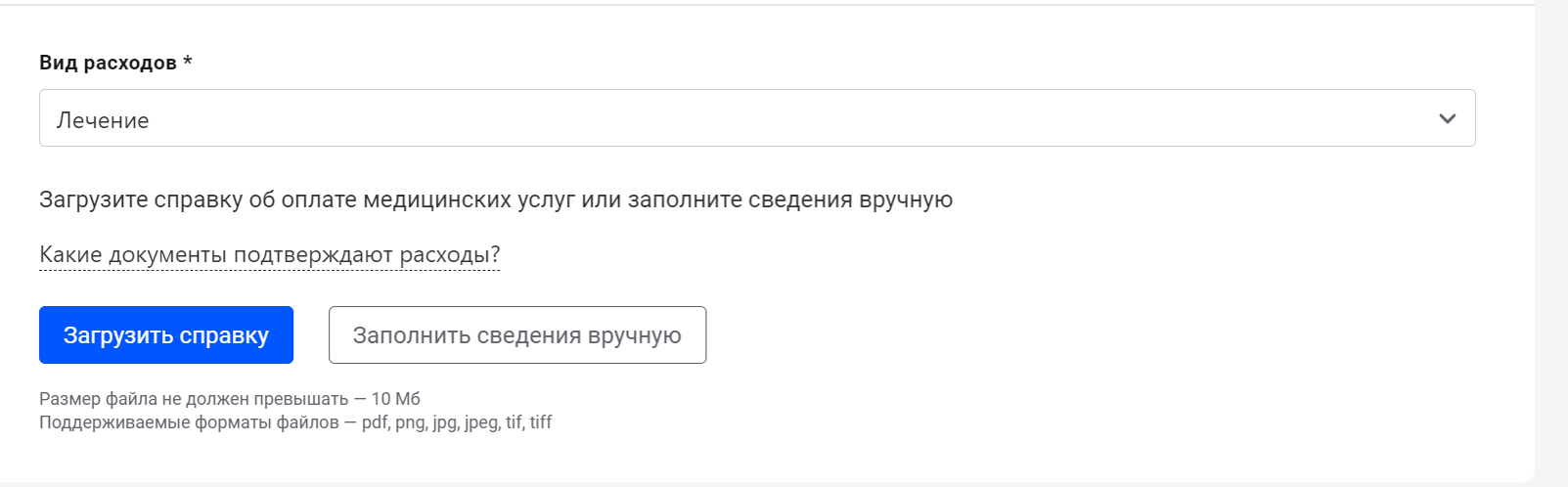Click the file size limit note "10 Мб"
1568x487 pixels.
click(x=395, y=399)
